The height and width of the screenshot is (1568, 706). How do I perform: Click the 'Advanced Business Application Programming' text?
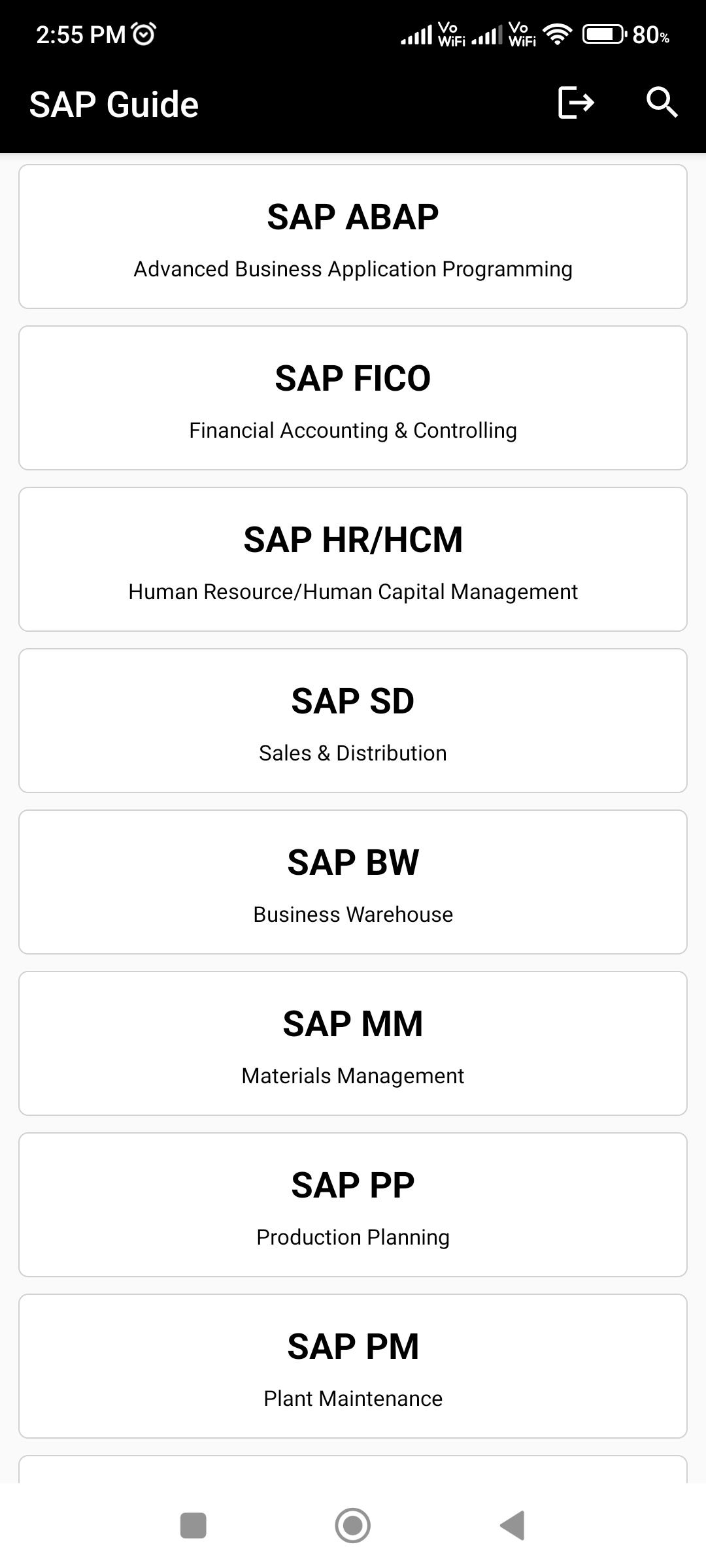[x=353, y=269]
